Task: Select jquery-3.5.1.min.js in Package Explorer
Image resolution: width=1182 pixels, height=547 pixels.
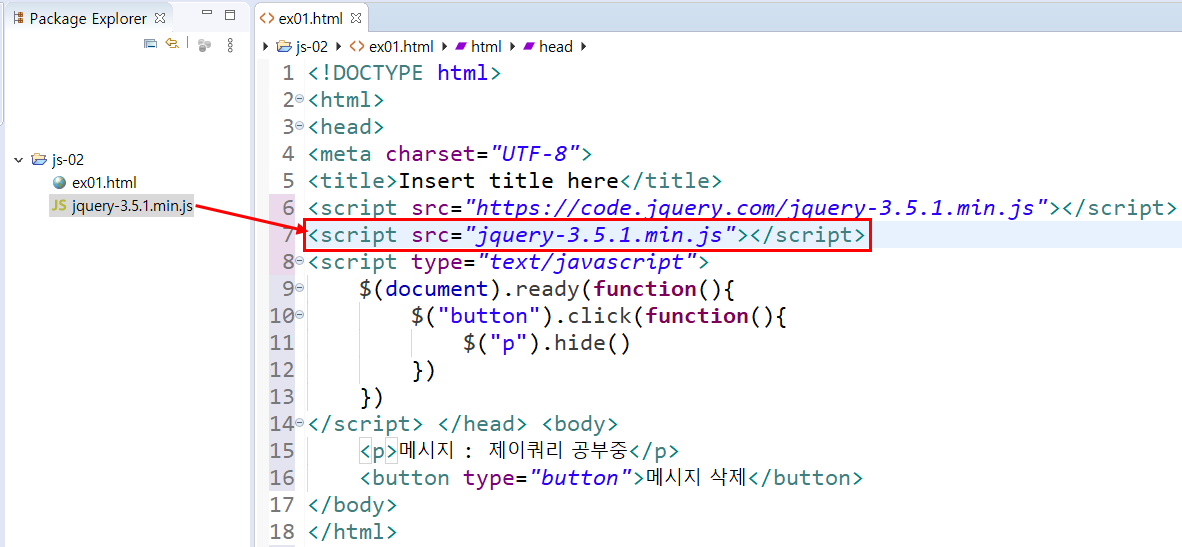Action: [x=132, y=206]
